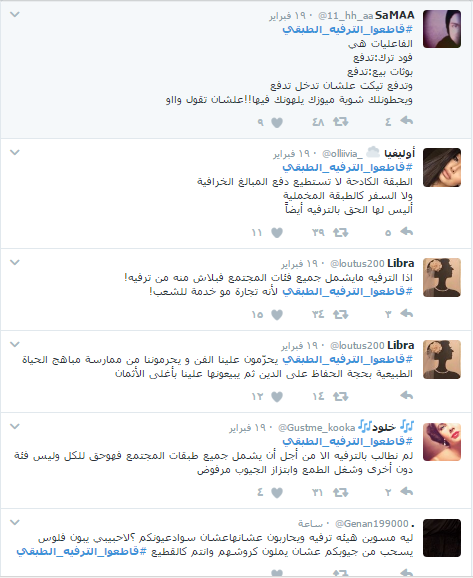Open @loutus200 profile handle in third tweet
This screenshot has height=578, width=473.
pyautogui.click(x=357, y=264)
